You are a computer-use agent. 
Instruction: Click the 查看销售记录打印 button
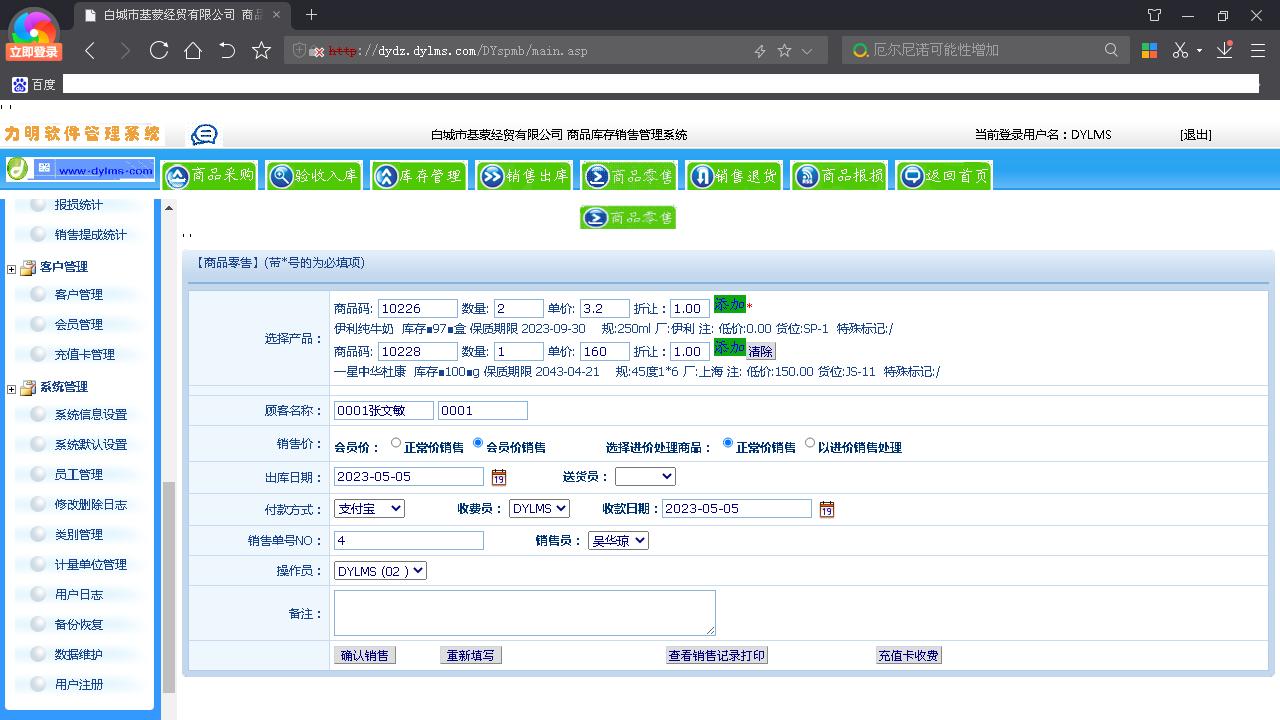pyautogui.click(x=717, y=656)
